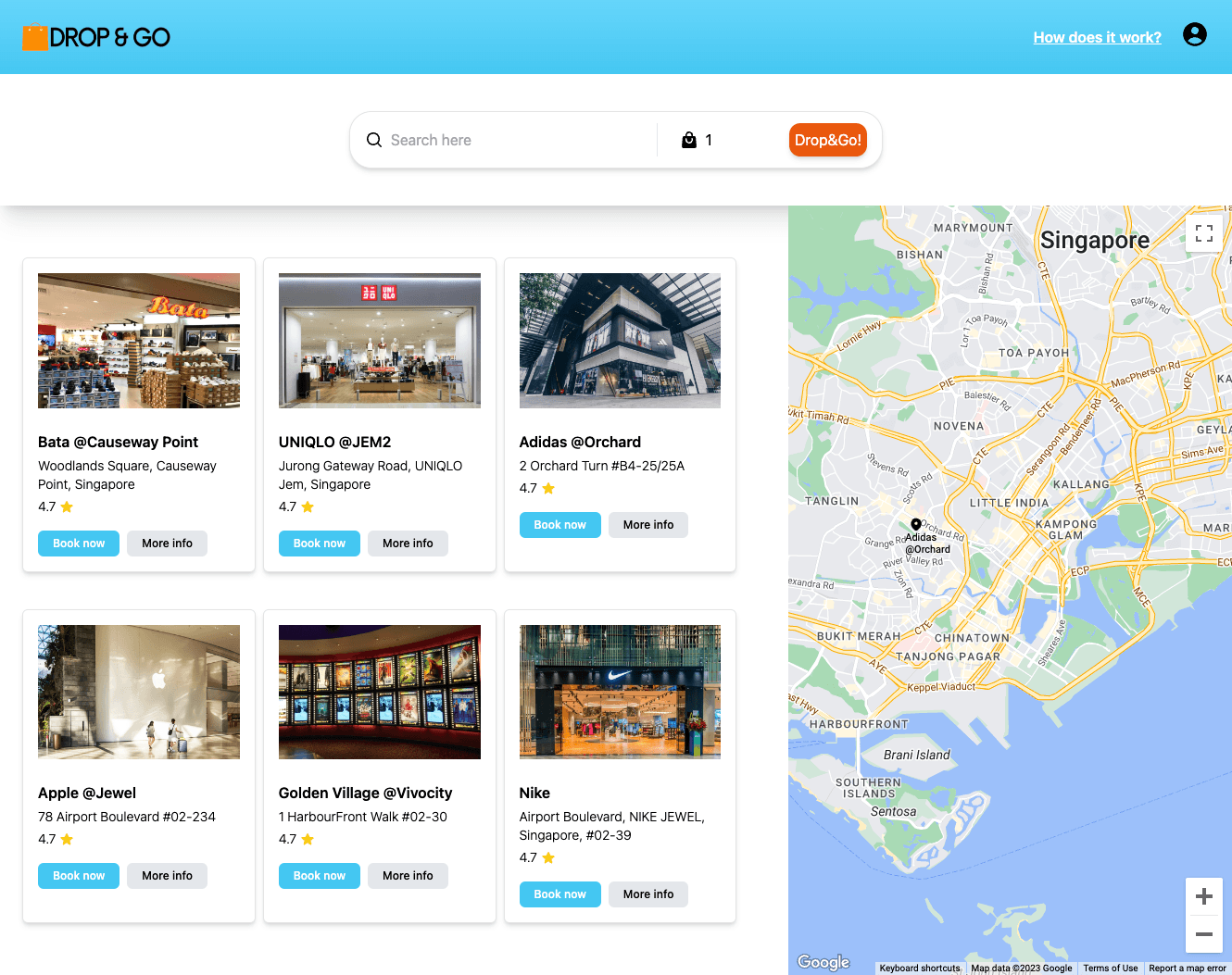The height and width of the screenshot is (975, 1232).
Task: Open the Google logo on map
Action: (823, 962)
